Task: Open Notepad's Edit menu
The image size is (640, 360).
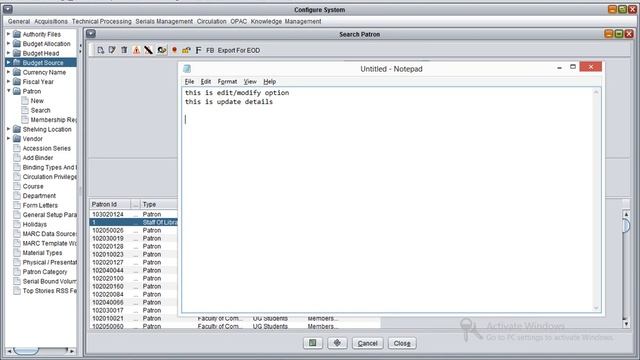Action: coord(206,82)
